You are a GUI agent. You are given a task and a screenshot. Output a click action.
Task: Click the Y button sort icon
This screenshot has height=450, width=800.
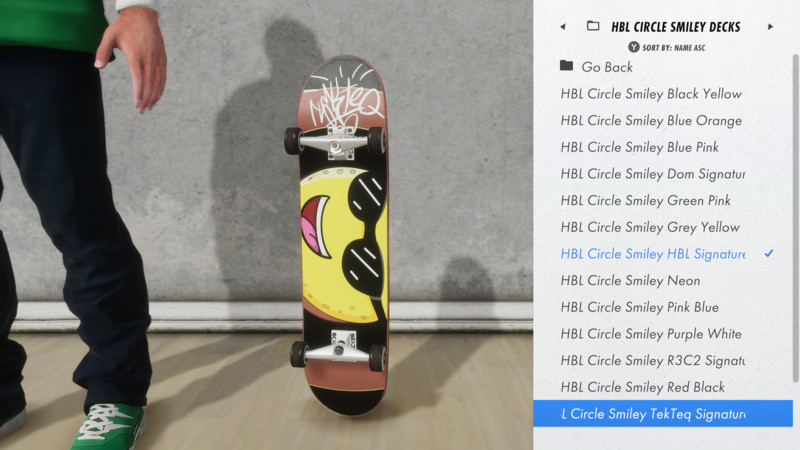[x=633, y=47]
